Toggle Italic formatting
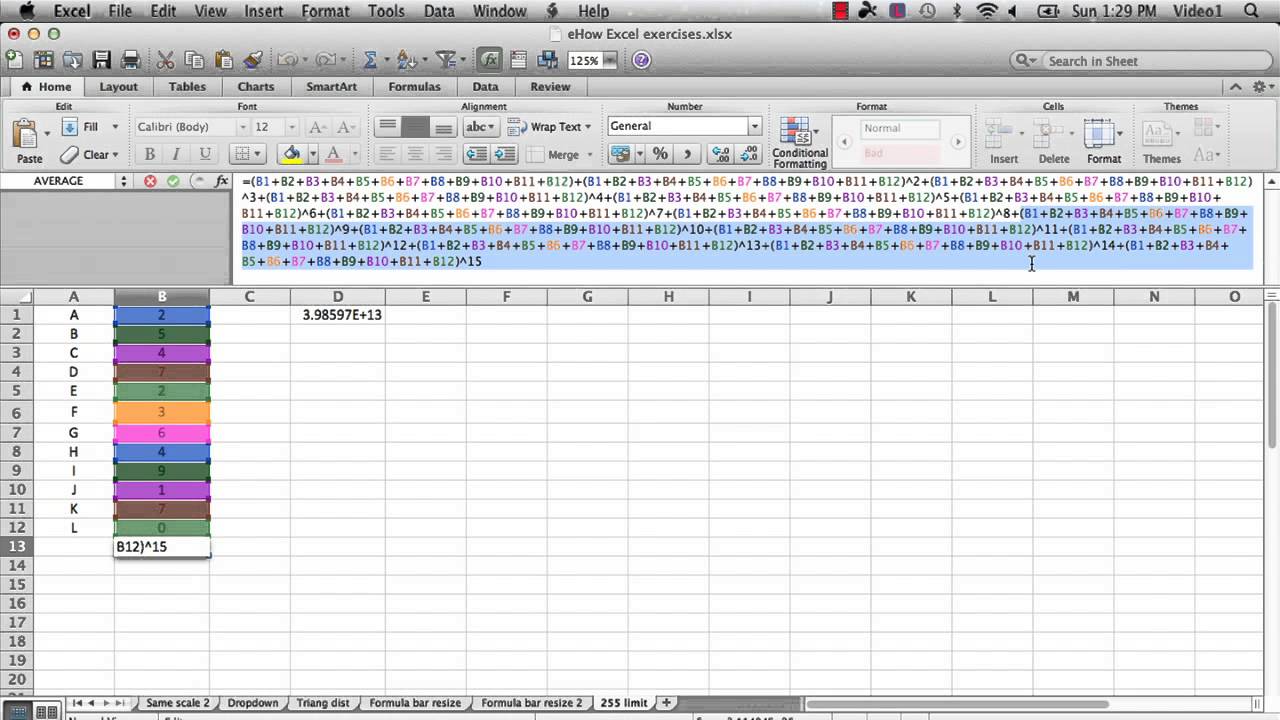 [177, 154]
